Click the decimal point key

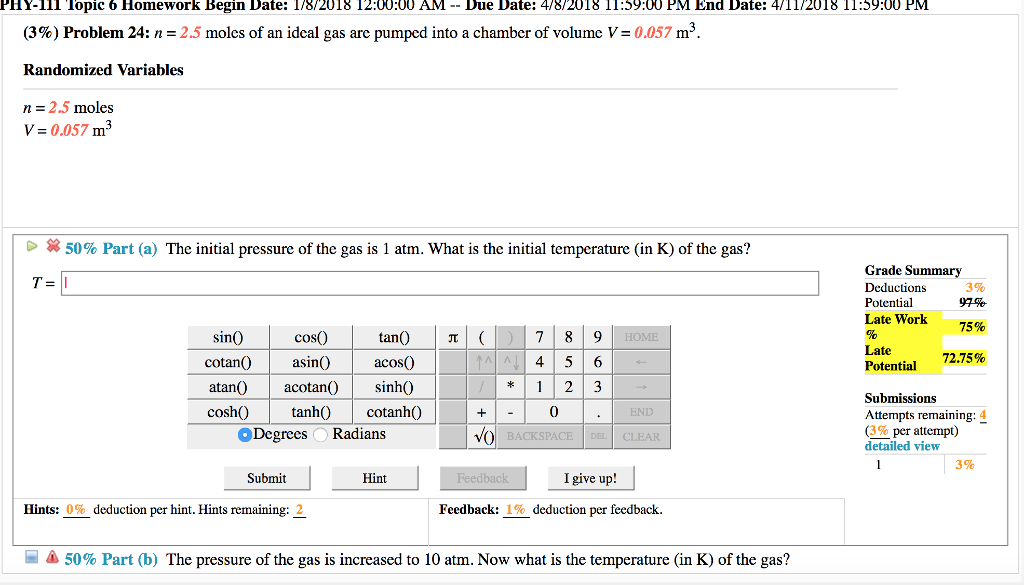coord(598,412)
